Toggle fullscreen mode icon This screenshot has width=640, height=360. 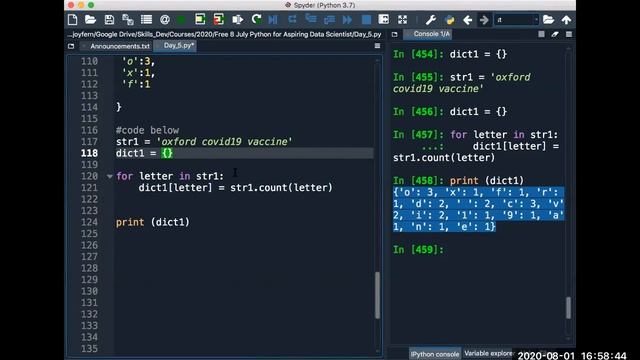402,20
